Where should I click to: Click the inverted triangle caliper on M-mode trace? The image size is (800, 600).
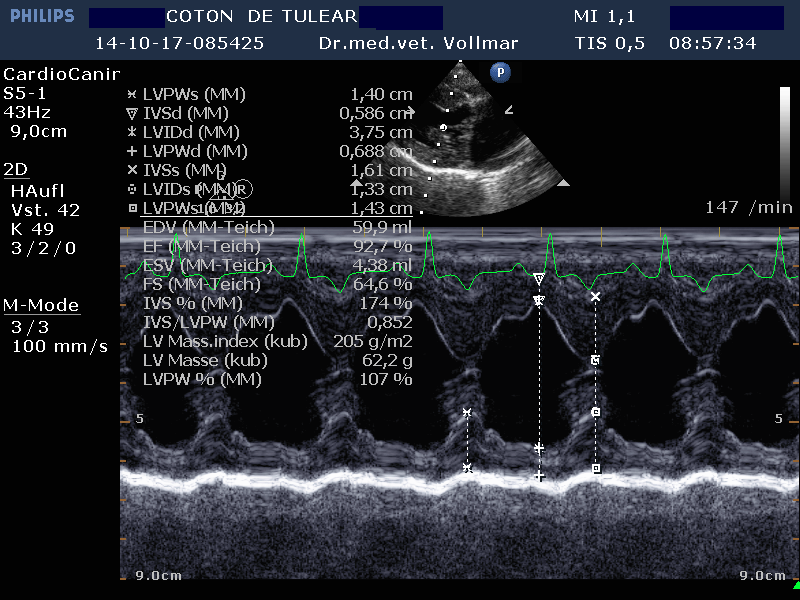click(x=539, y=279)
